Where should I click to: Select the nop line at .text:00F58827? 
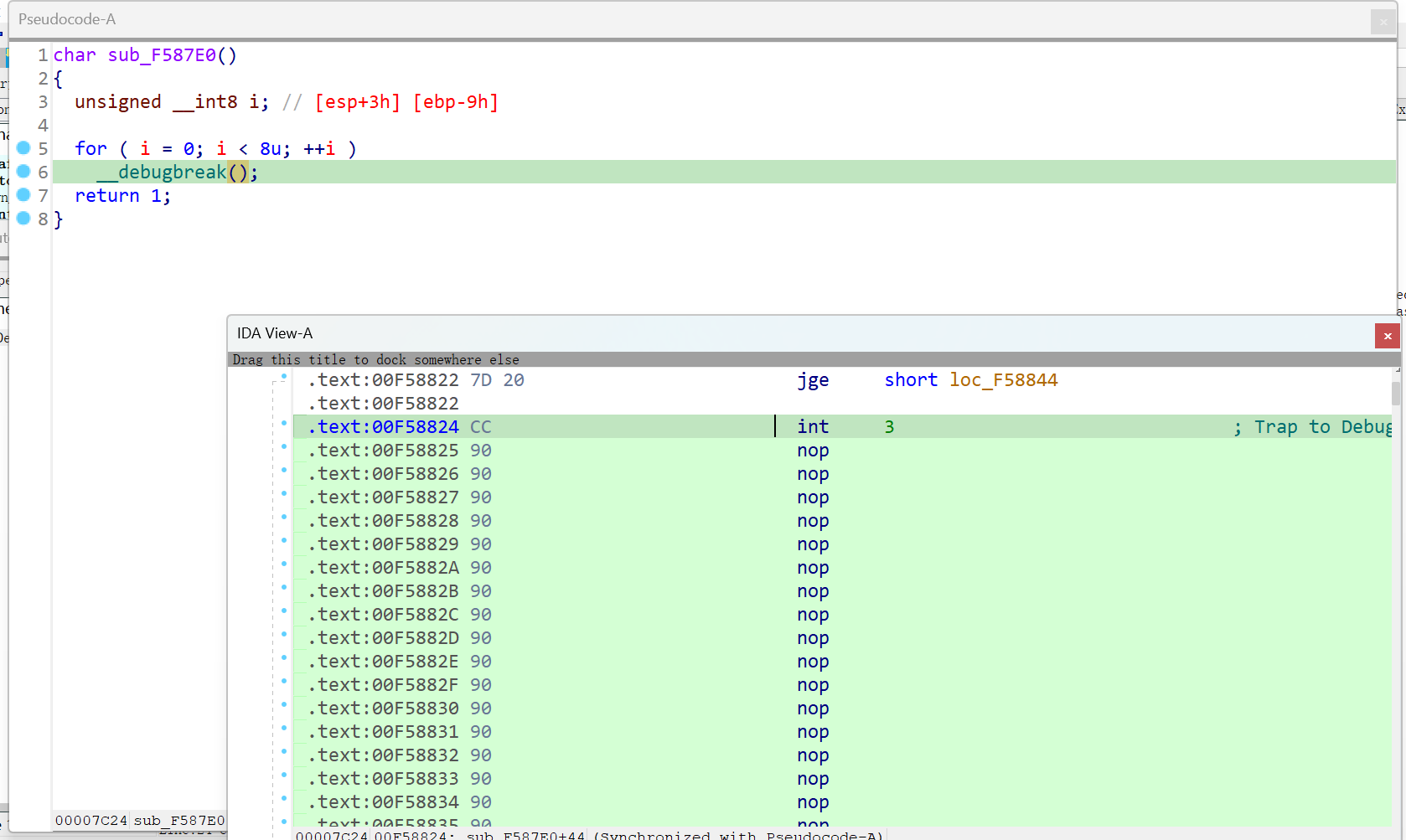pos(842,497)
